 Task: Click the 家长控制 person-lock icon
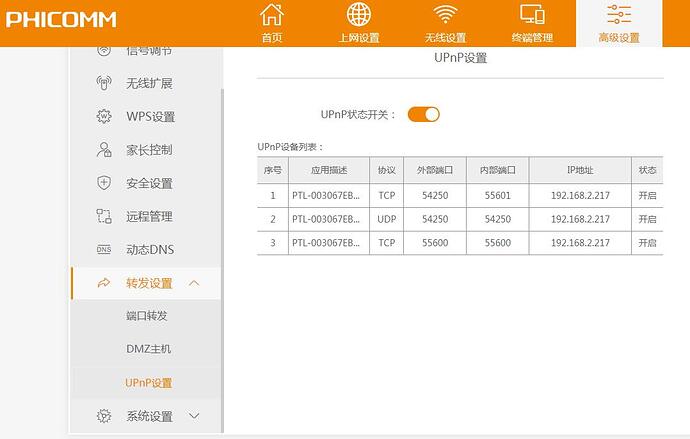(104, 150)
